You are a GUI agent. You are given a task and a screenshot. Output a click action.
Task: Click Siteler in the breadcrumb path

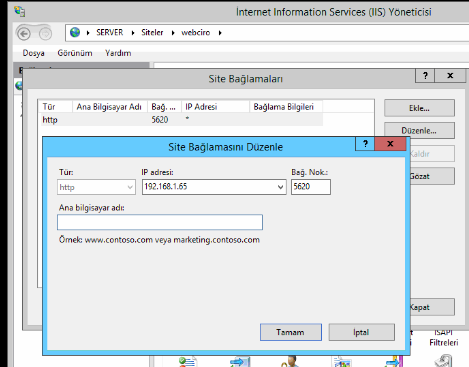(x=152, y=32)
